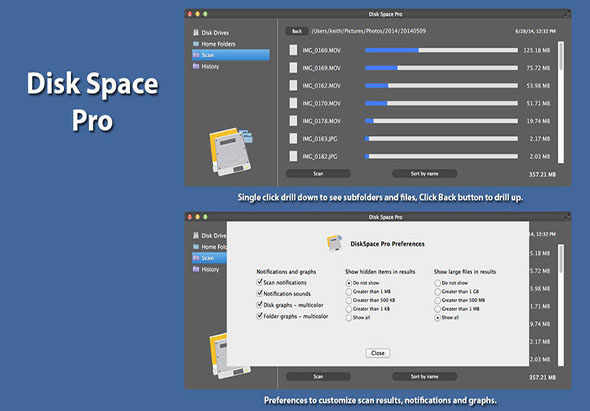This screenshot has width=590, height=411.
Task: Open Home Folders in top window sidebar
Action: (x=214, y=44)
